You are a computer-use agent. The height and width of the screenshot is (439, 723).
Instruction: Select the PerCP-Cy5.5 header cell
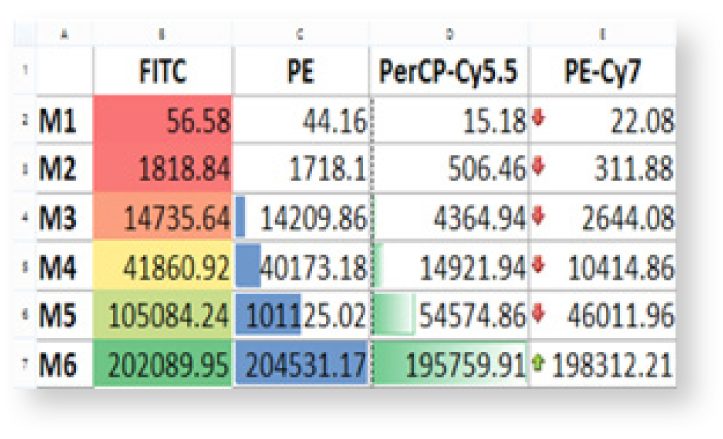450,73
